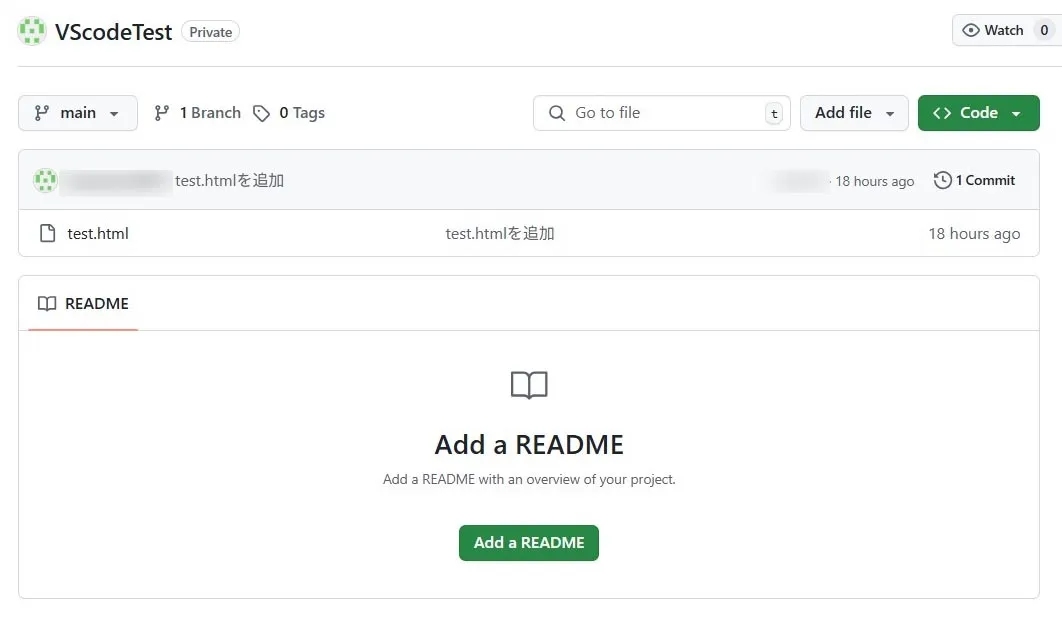Open the test.html file link
The width and height of the screenshot is (1062, 618).
[98, 233]
